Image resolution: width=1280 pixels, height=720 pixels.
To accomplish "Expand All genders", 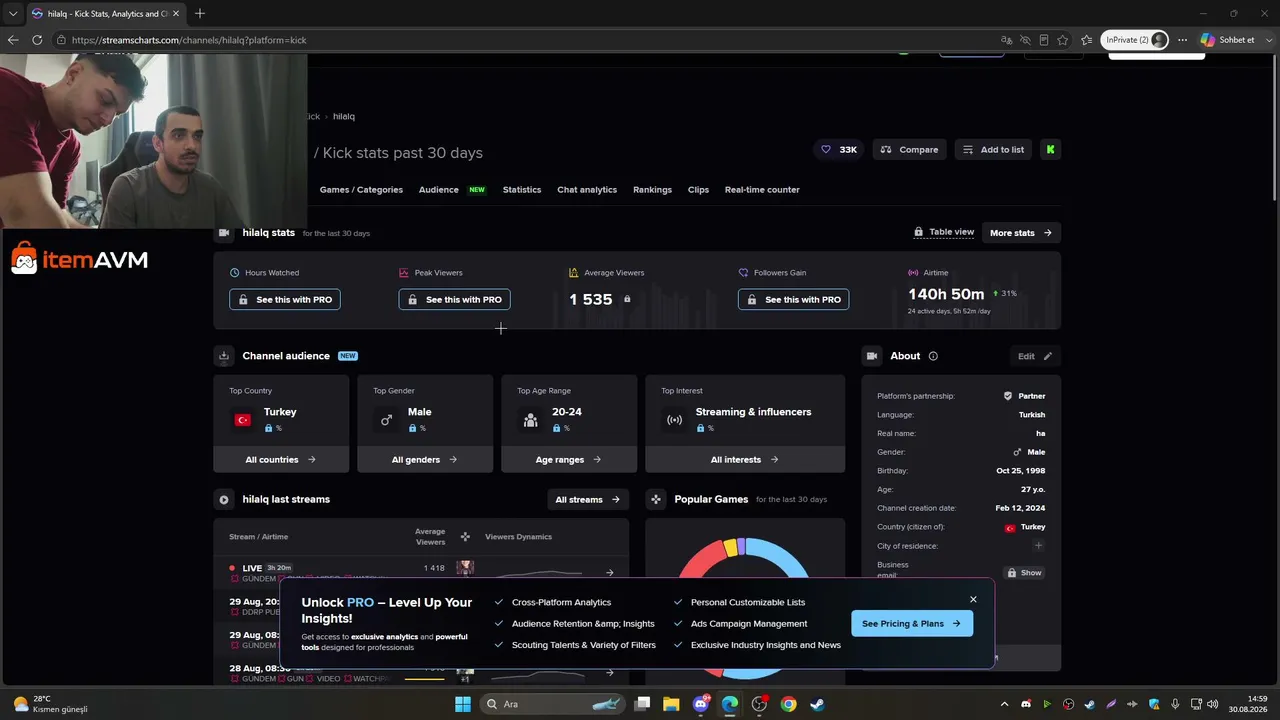I will pos(425,459).
